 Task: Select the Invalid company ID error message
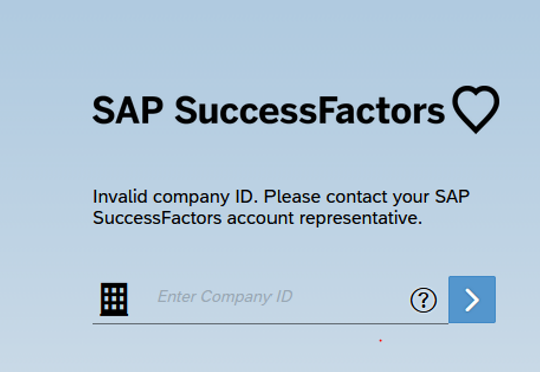pos(281,207)
